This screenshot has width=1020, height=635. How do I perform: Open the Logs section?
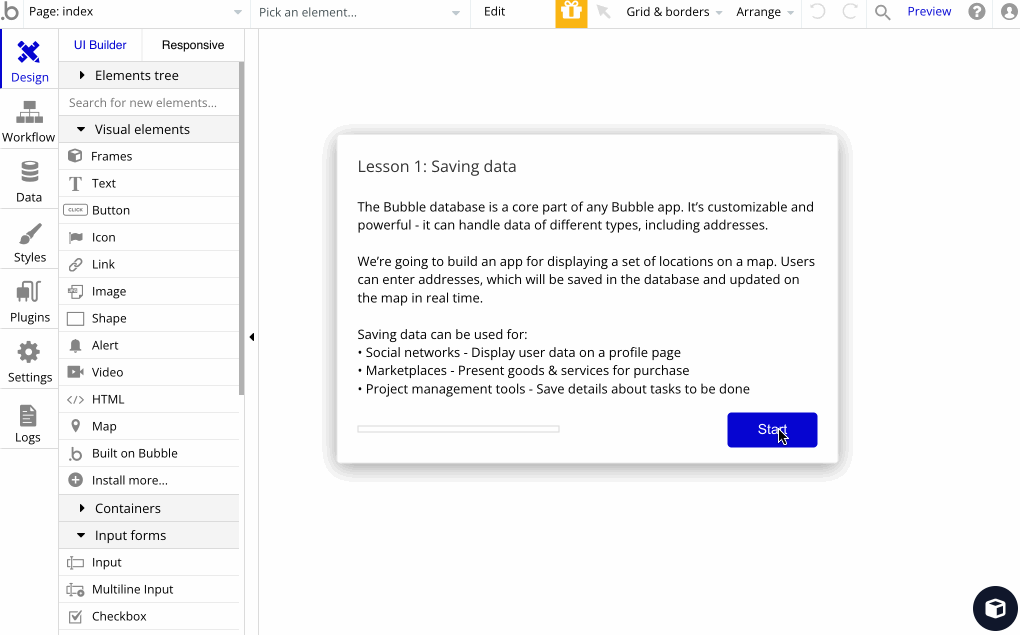coord(29,421)
